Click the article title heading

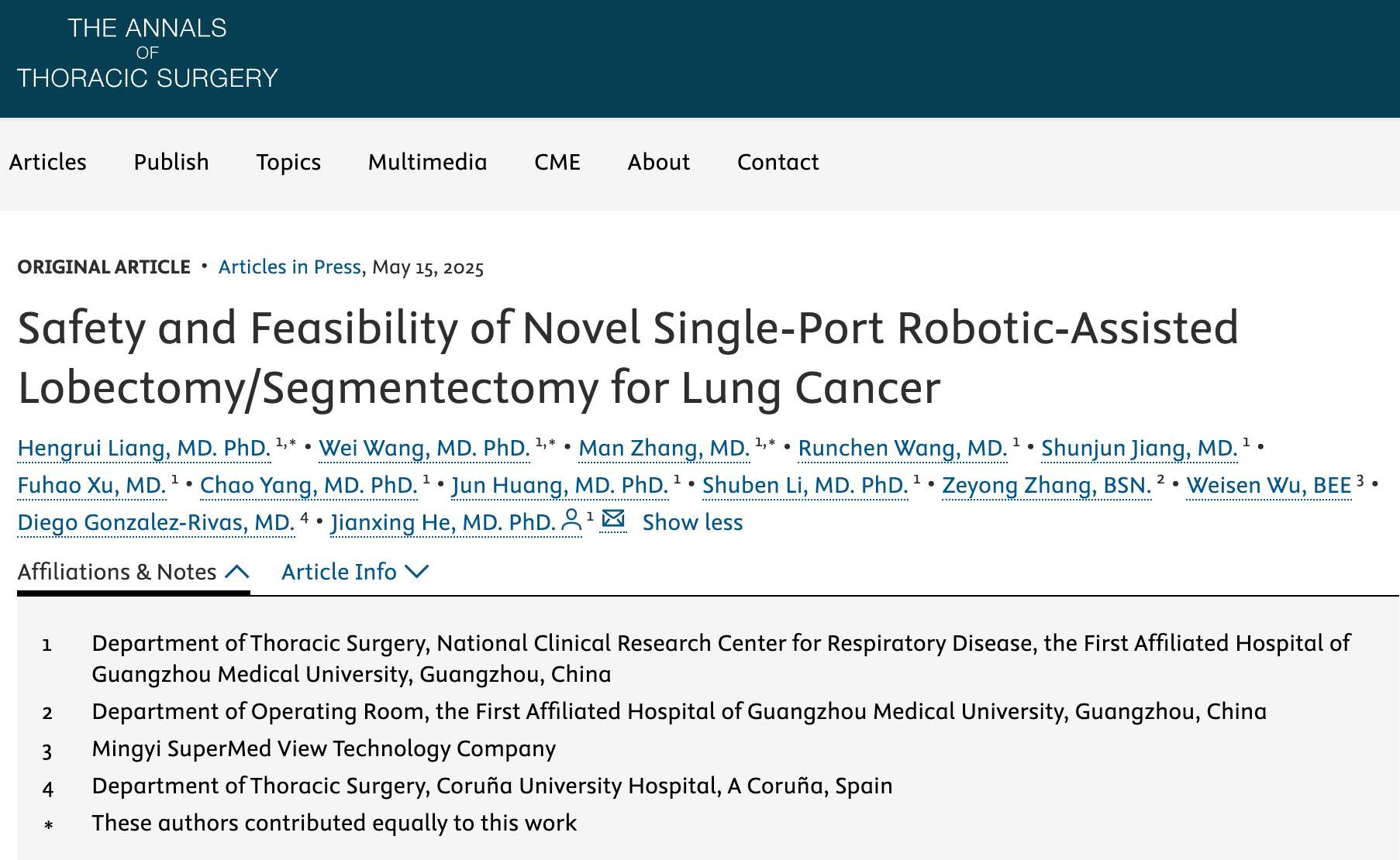[628, 357]
